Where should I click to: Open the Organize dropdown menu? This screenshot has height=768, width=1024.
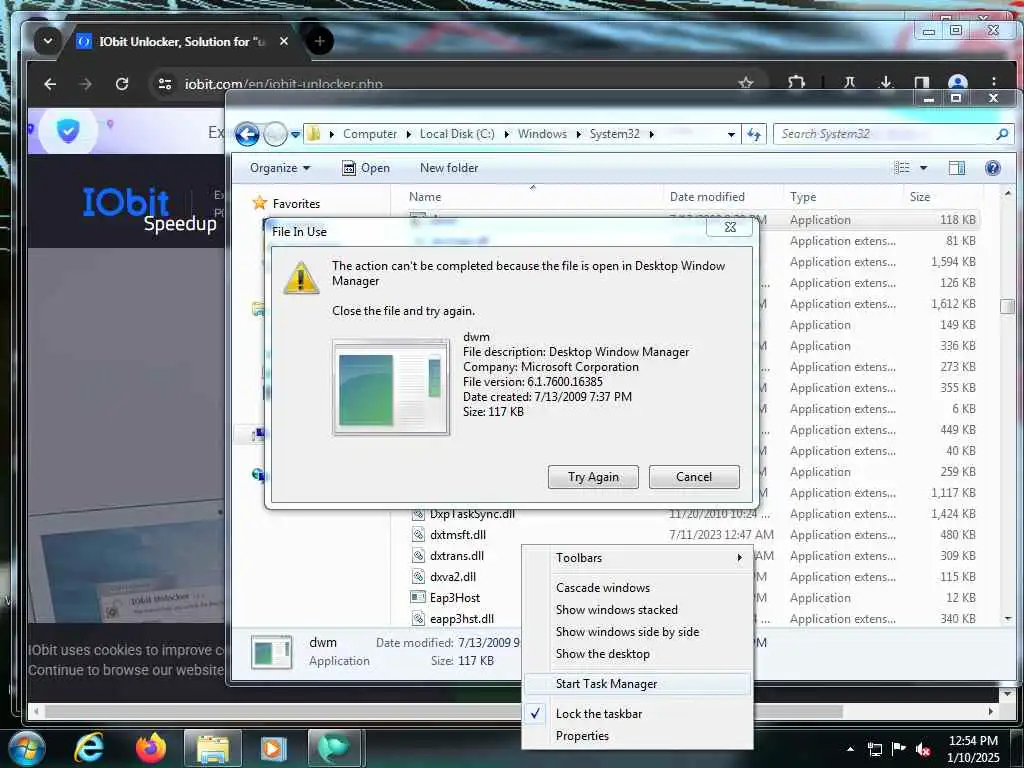click(x=280, y=168)
